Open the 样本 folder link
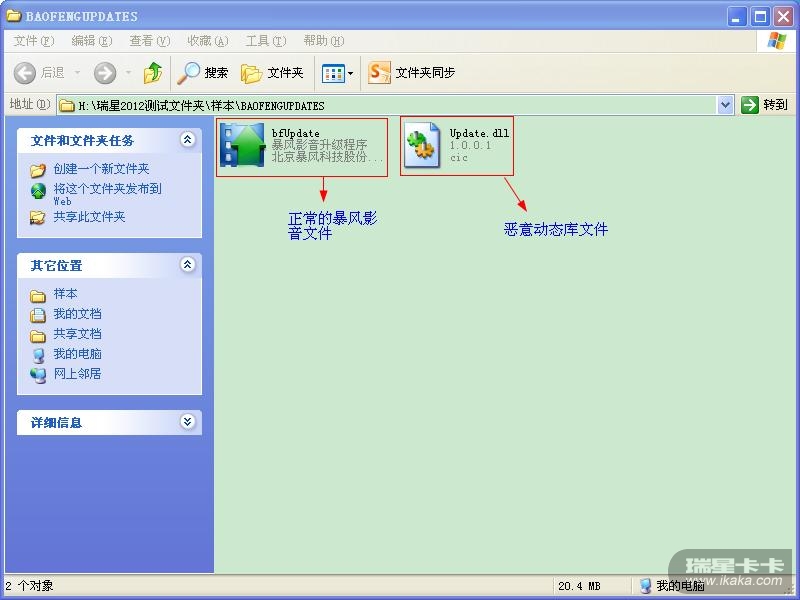 pyautogui.click(x=65, y=294)
